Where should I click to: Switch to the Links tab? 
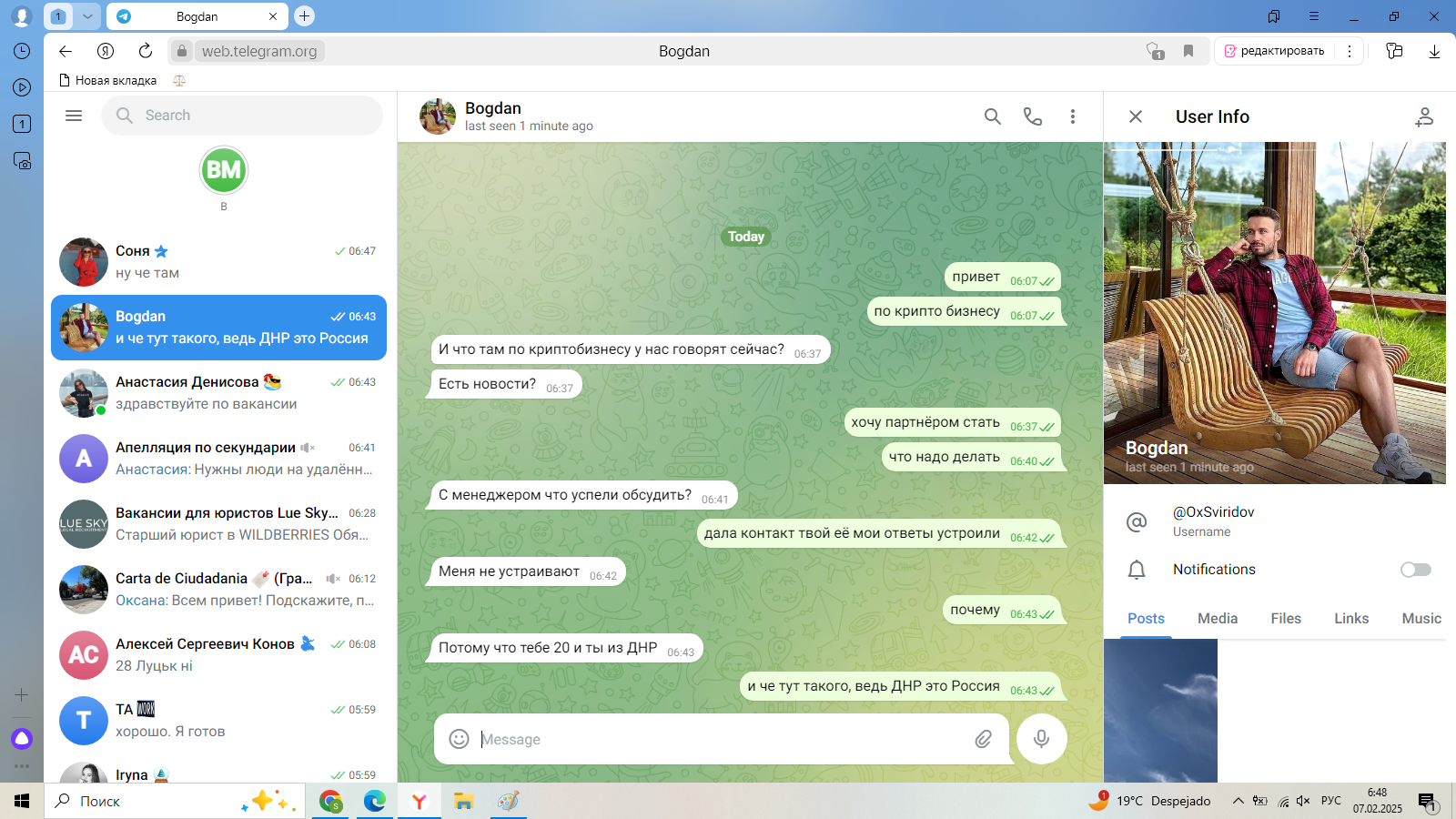(1351, 619)
